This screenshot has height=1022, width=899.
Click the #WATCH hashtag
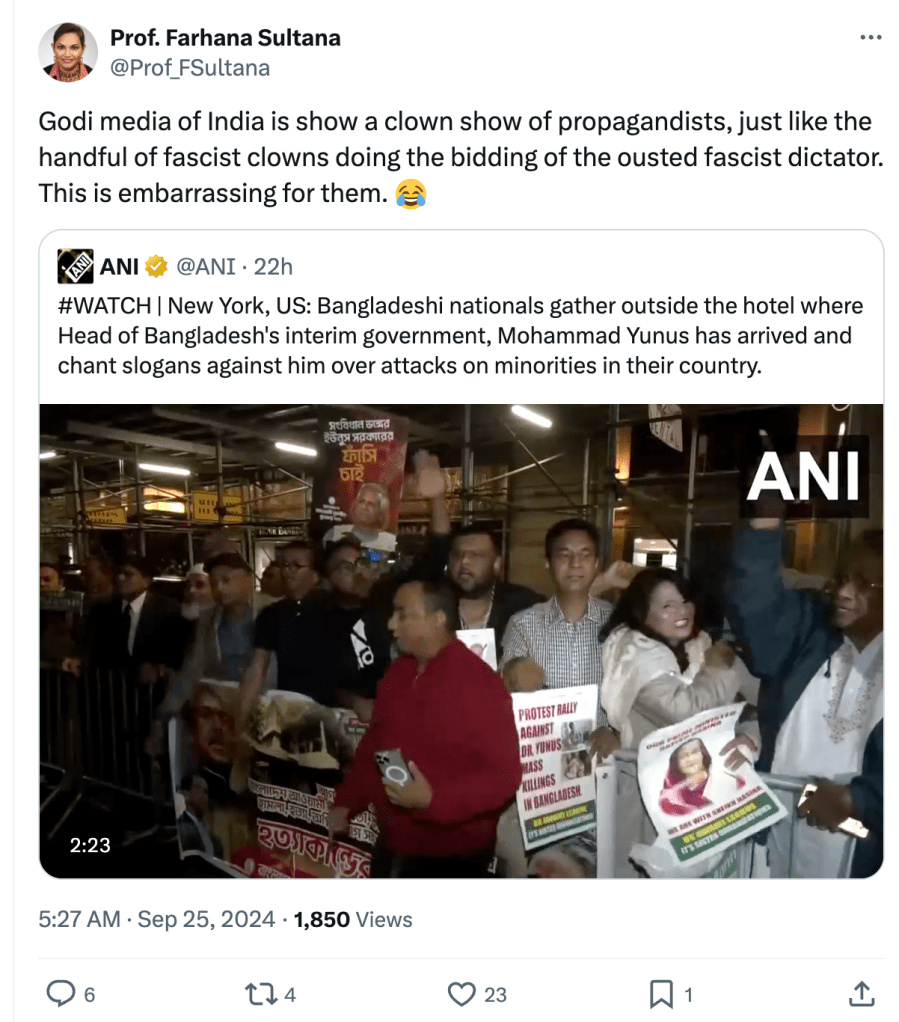pyautogui.click(x=104, y=306)
